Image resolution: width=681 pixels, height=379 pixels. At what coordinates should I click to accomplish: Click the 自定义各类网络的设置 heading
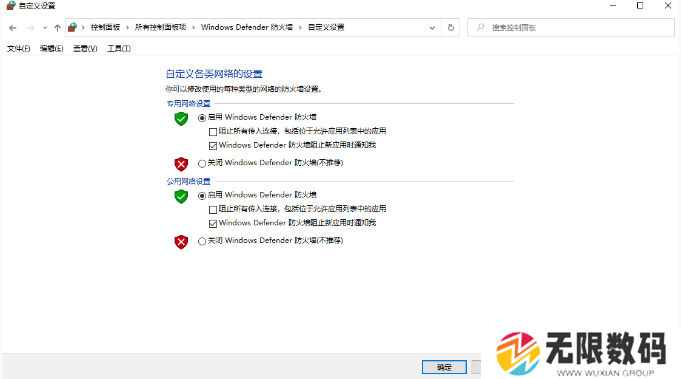[x=214, y=74]
